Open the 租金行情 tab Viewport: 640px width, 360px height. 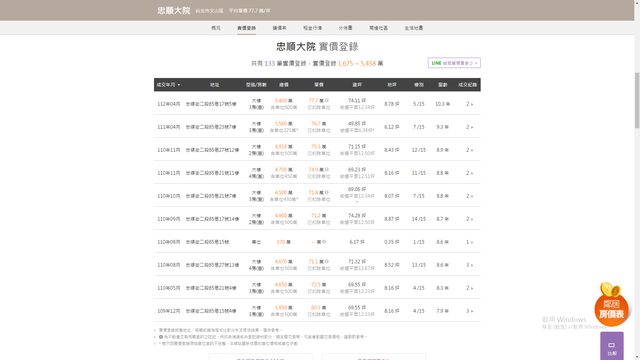tap(312, 28)
